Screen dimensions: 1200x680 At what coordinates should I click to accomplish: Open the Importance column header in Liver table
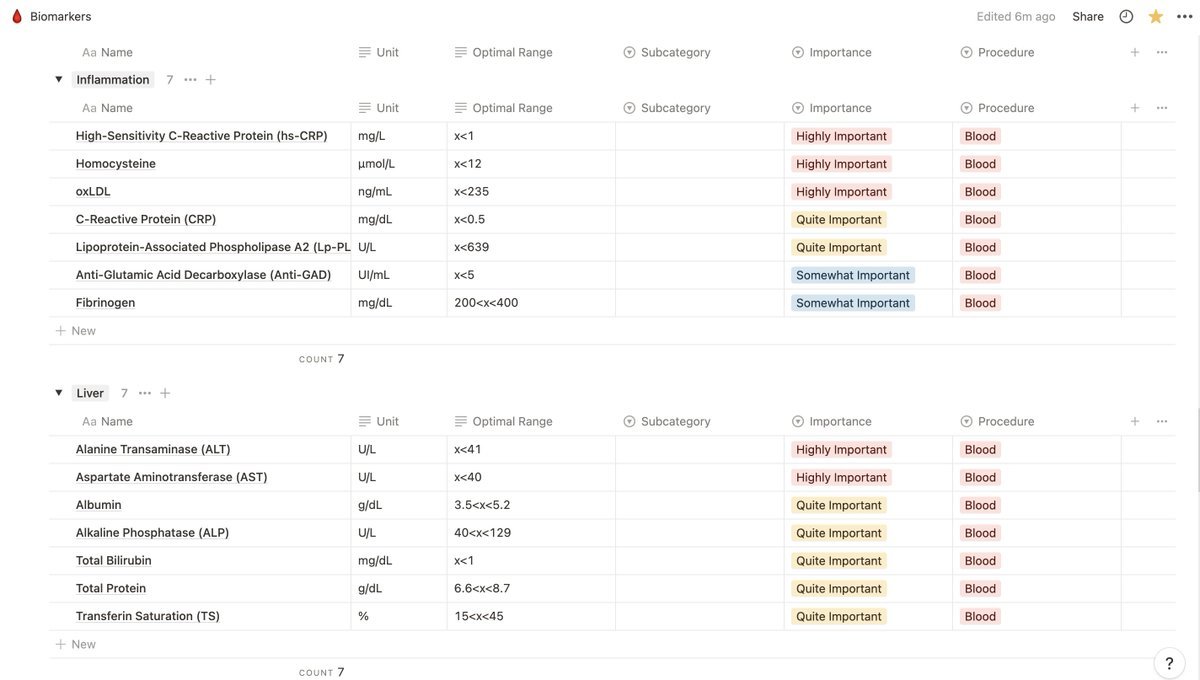click(x=840, y=422)
